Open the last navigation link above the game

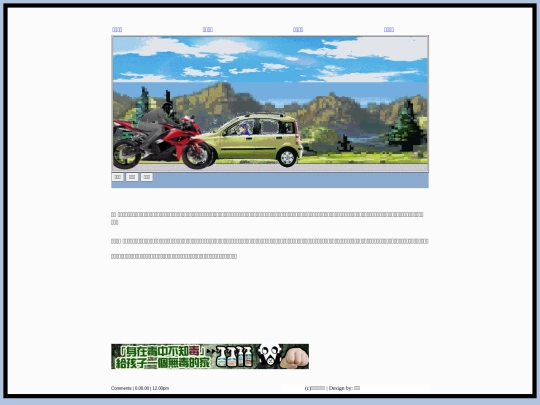click(389, 30)
